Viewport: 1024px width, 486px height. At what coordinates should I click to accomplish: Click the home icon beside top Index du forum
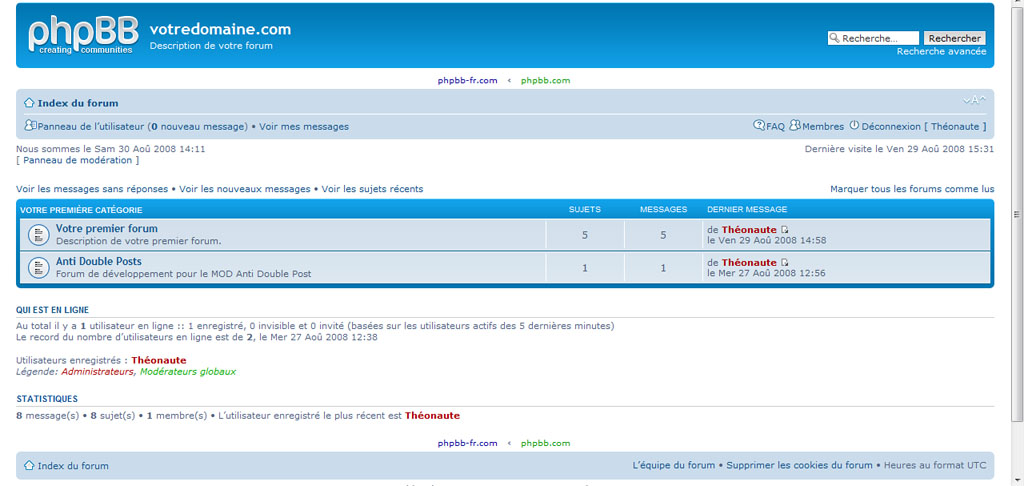point(29,103)
